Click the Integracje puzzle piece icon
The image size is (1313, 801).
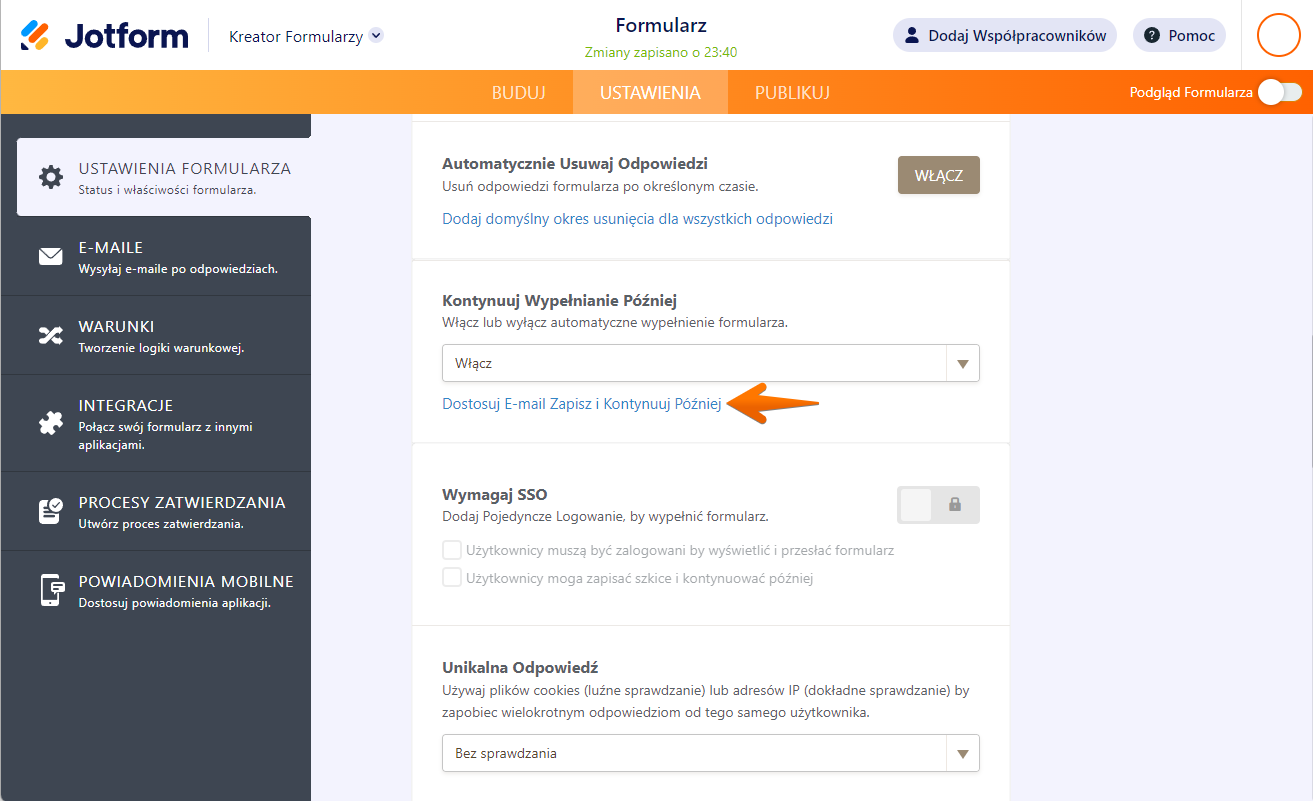pyautogui.click(x=50, y=424)
